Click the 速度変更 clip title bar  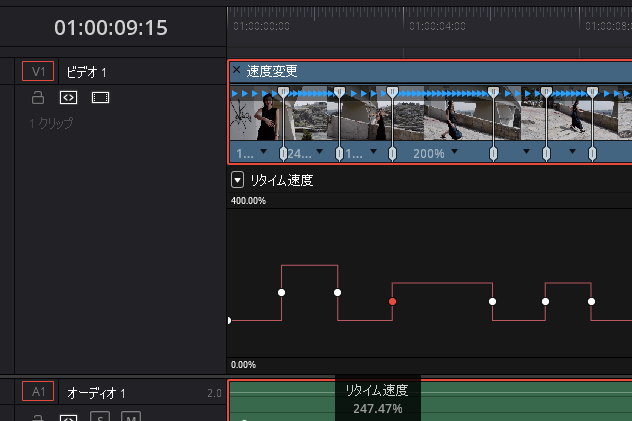(430, 71)
